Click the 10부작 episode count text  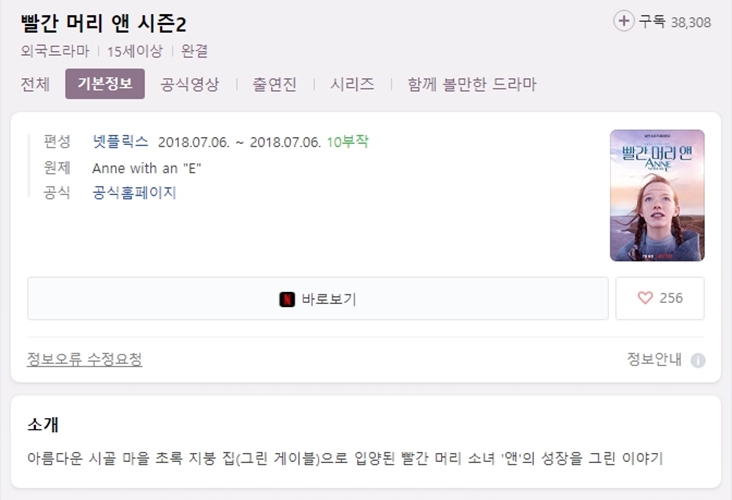point(348,141)
